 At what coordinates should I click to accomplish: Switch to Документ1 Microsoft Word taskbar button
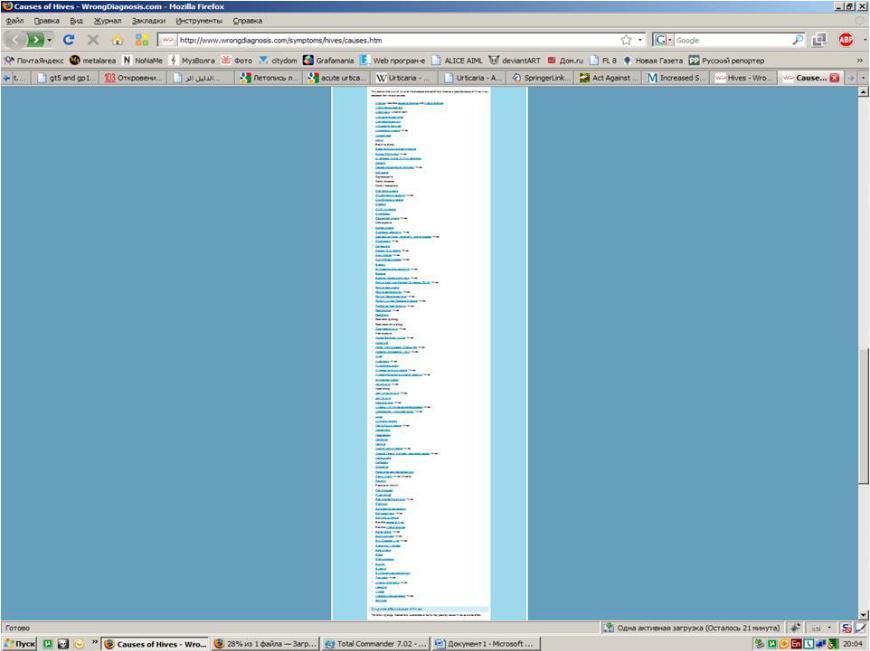[x=485, y=644]
